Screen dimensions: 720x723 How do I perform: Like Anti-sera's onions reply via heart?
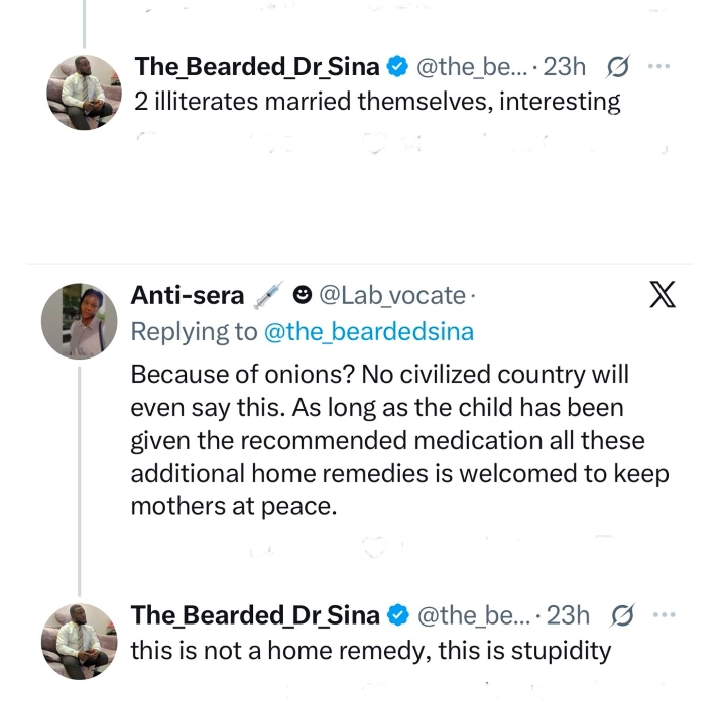375,547
